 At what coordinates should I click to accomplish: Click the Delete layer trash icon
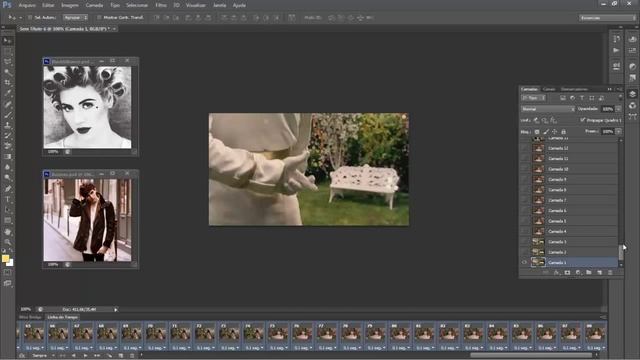click(x=610, y=272)
